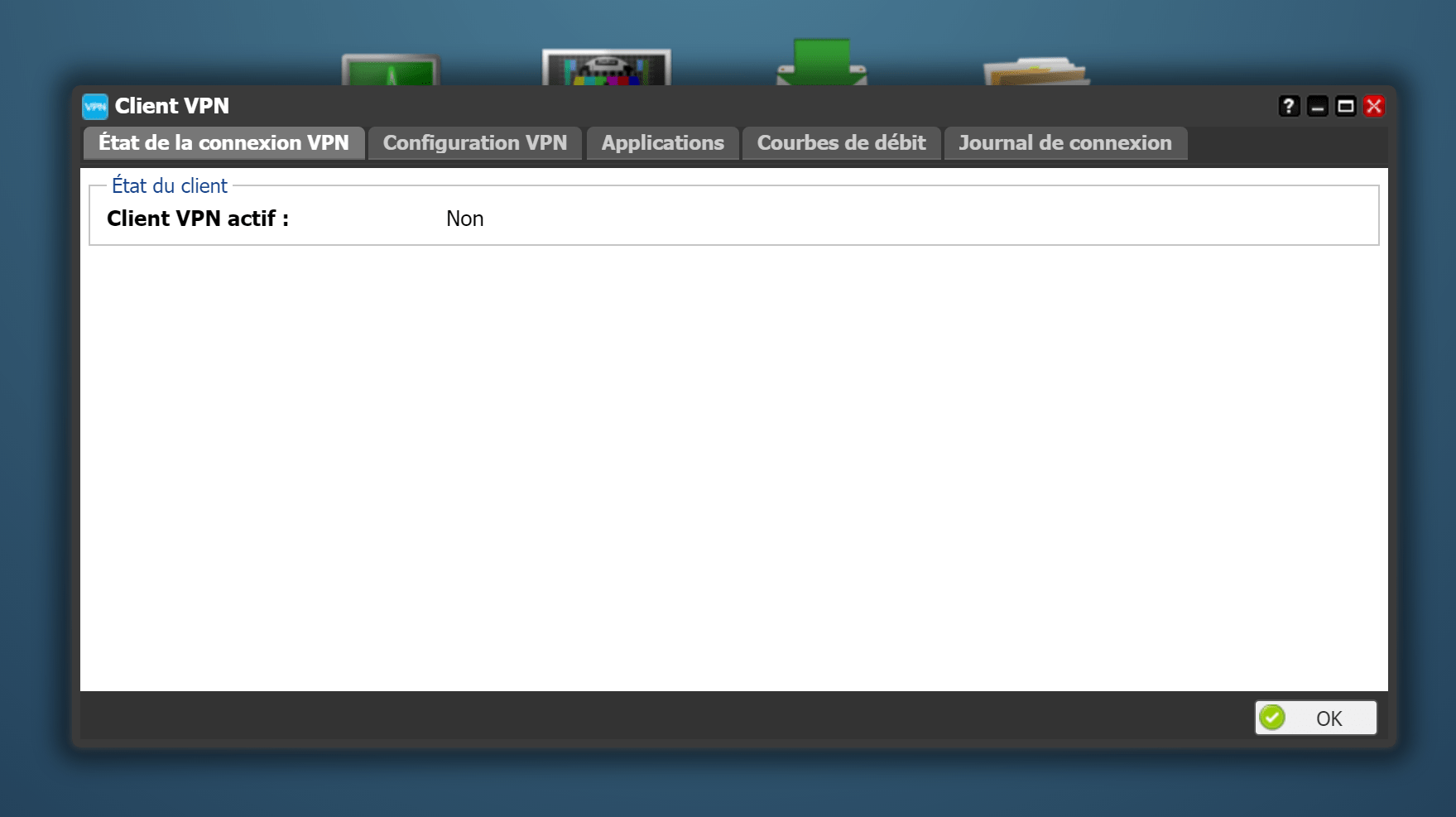Open the file folder desktop icon
The image size is (1456, 817).
click(x=1036, y=71)
